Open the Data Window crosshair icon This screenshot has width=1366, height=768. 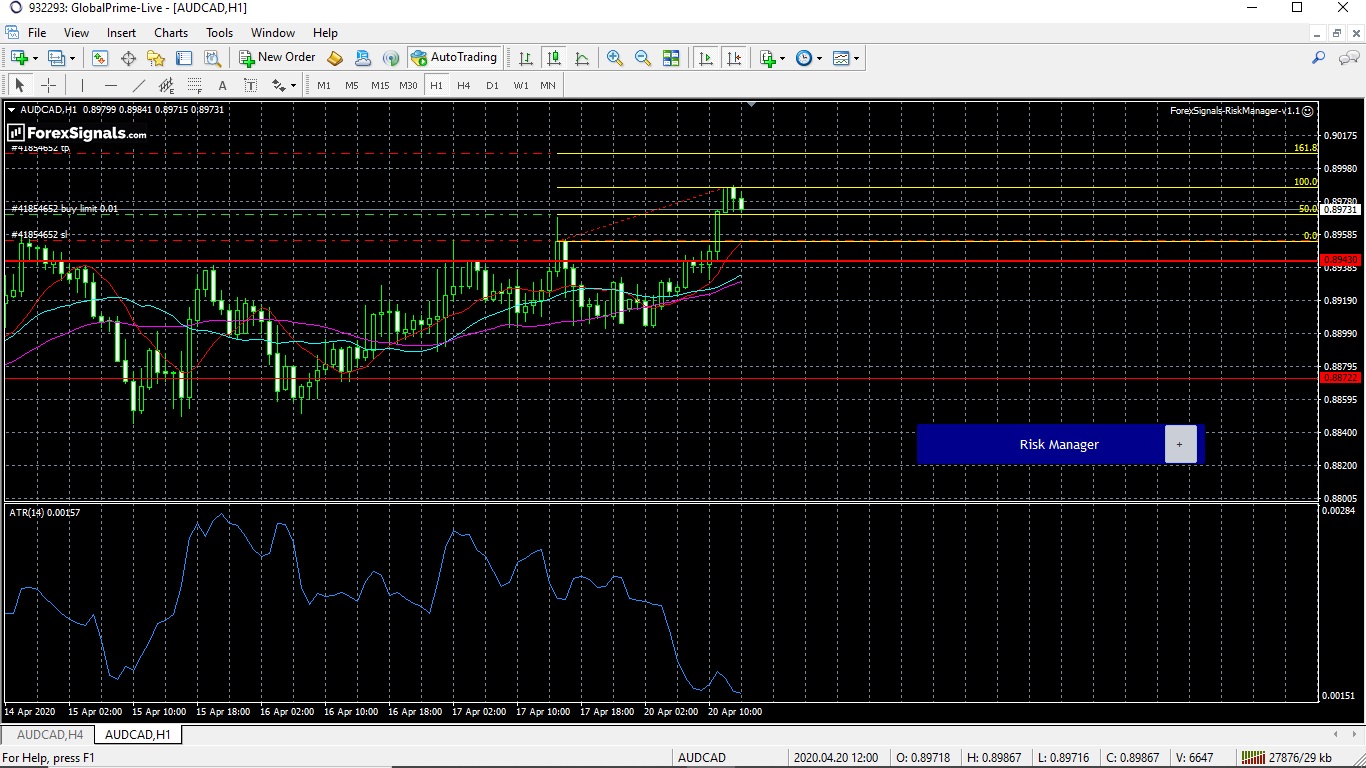(128, 58)
